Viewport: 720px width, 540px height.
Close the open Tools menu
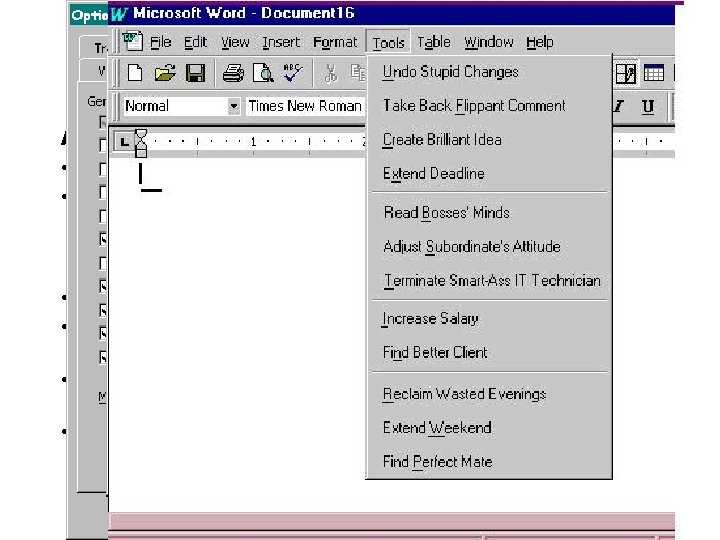(x=388, y=42)
